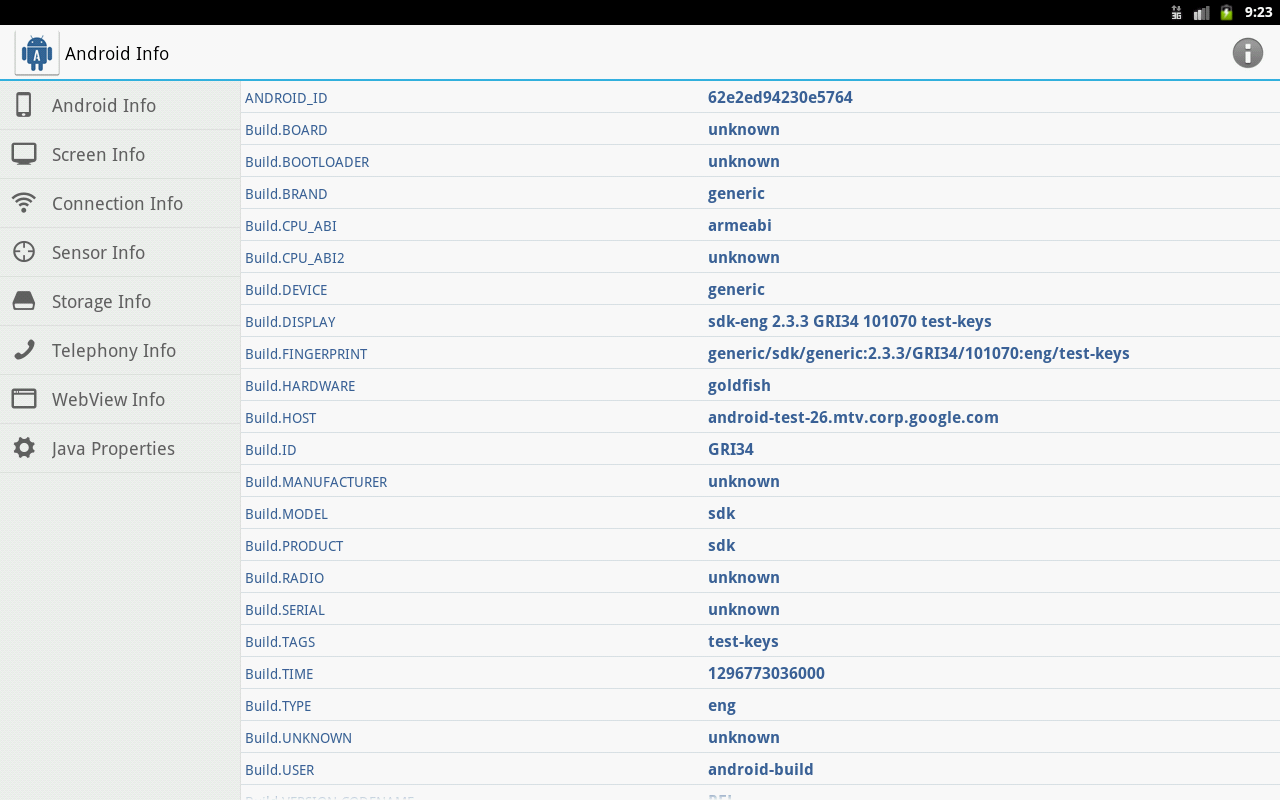Image resolution: width=1280 pixels, height=800 pixels.
Task: Click the Build.DEVICE row label
Action: tap(286, 290)
